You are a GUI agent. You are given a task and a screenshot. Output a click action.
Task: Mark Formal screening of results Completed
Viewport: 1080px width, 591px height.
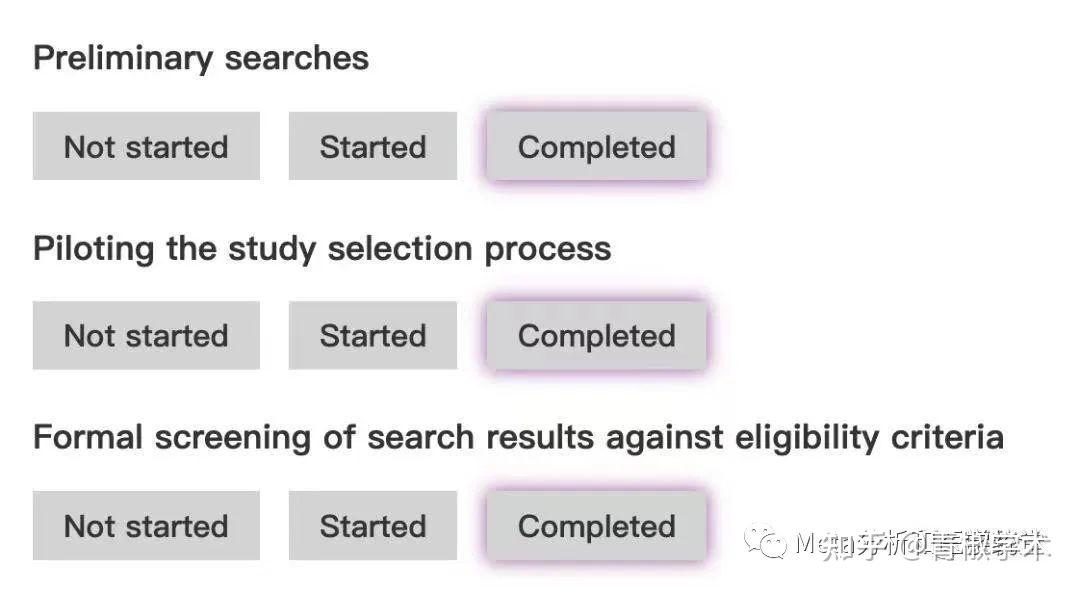596,525
